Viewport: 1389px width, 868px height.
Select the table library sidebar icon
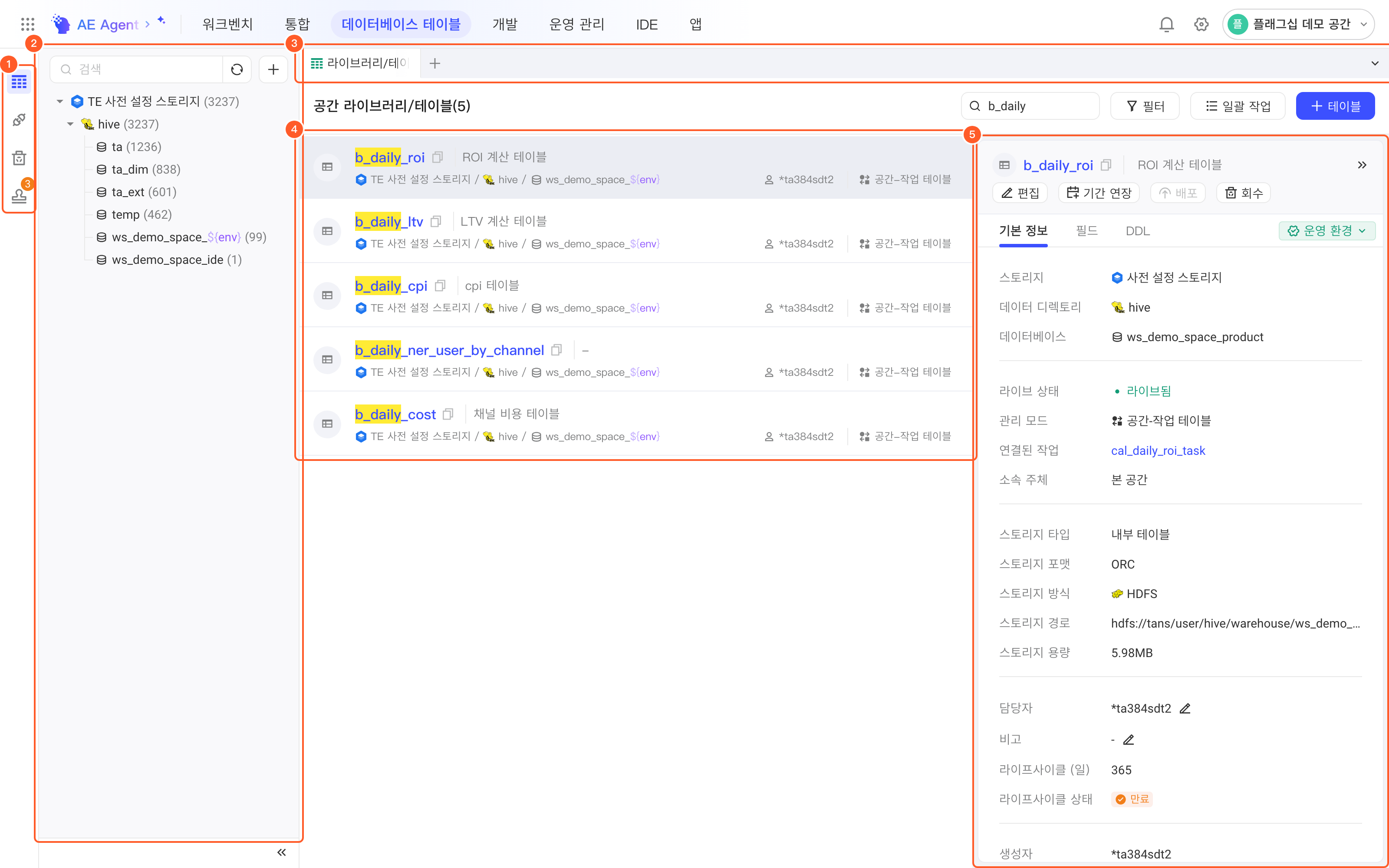click(19, 82)
